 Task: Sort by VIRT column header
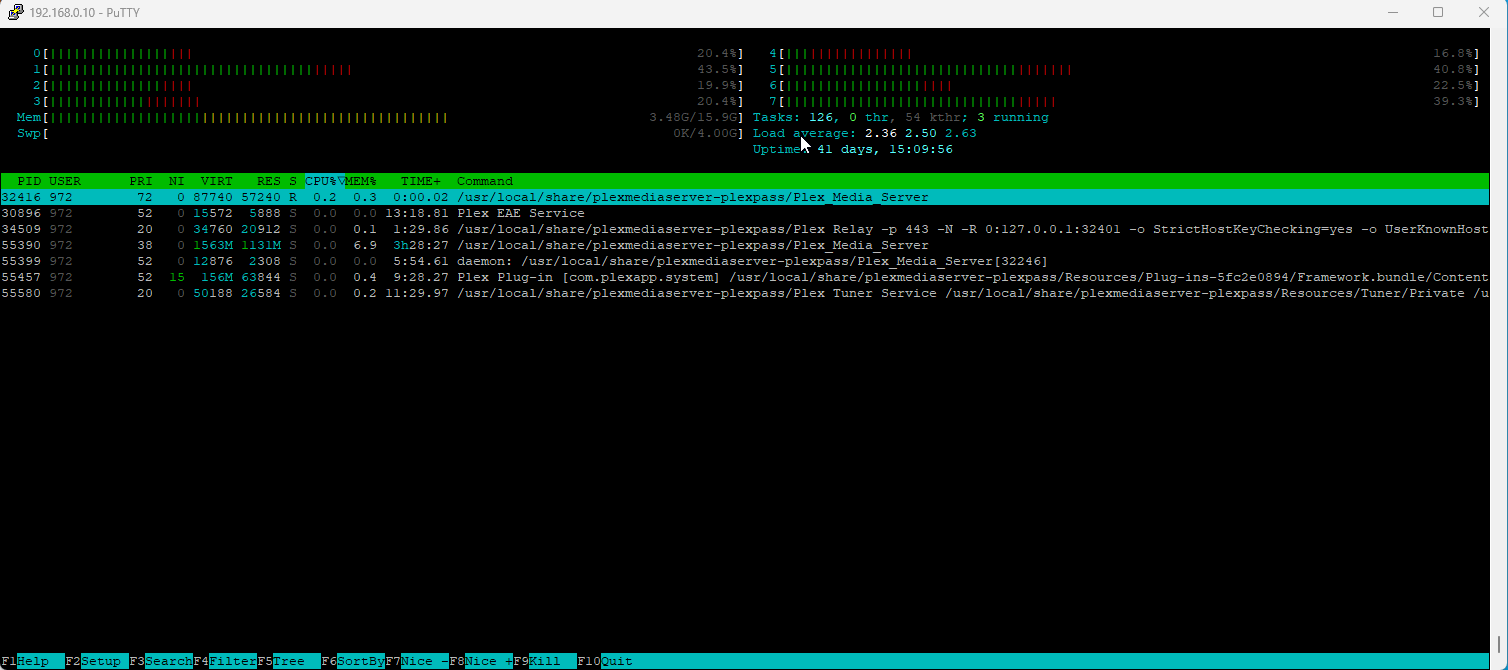[217, 181]
